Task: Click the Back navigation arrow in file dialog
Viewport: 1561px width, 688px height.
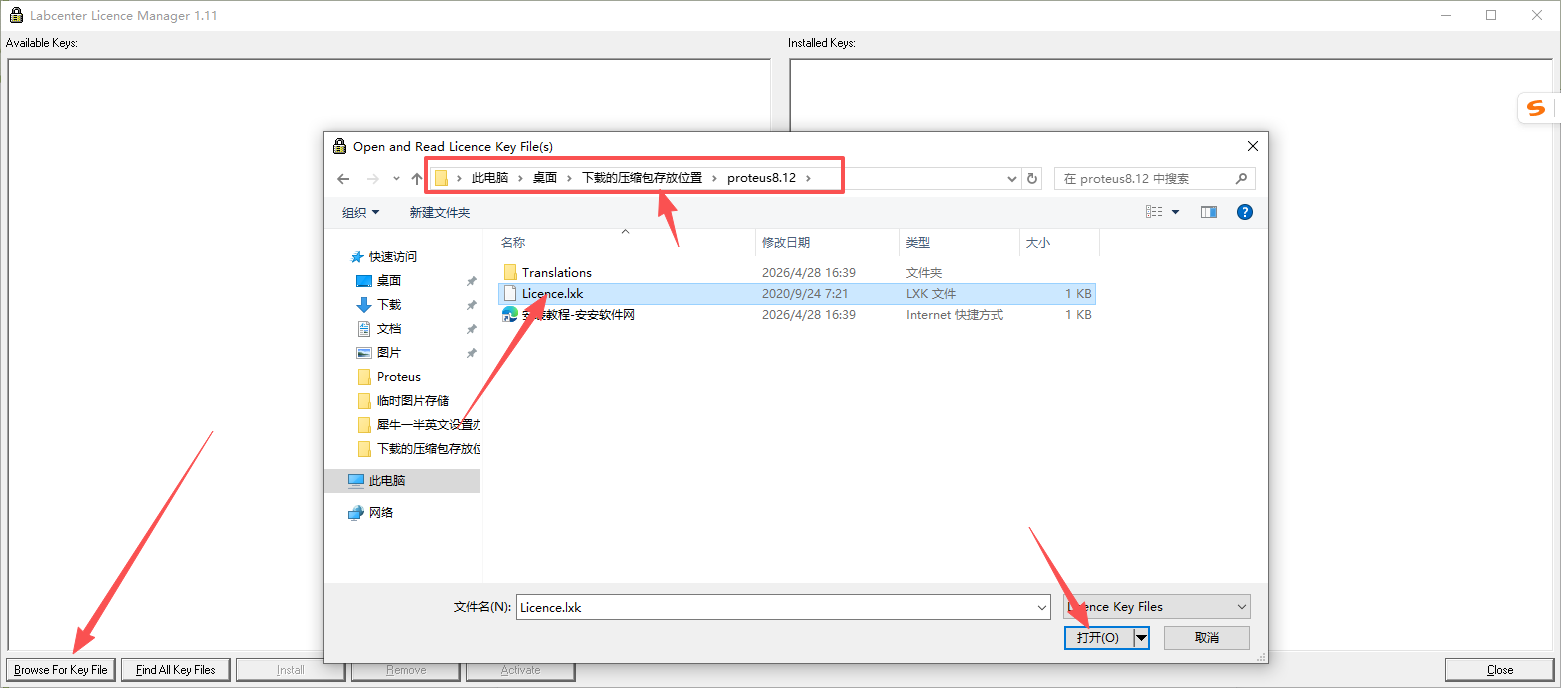Action: pyautogui.click(x=343, y=179)
